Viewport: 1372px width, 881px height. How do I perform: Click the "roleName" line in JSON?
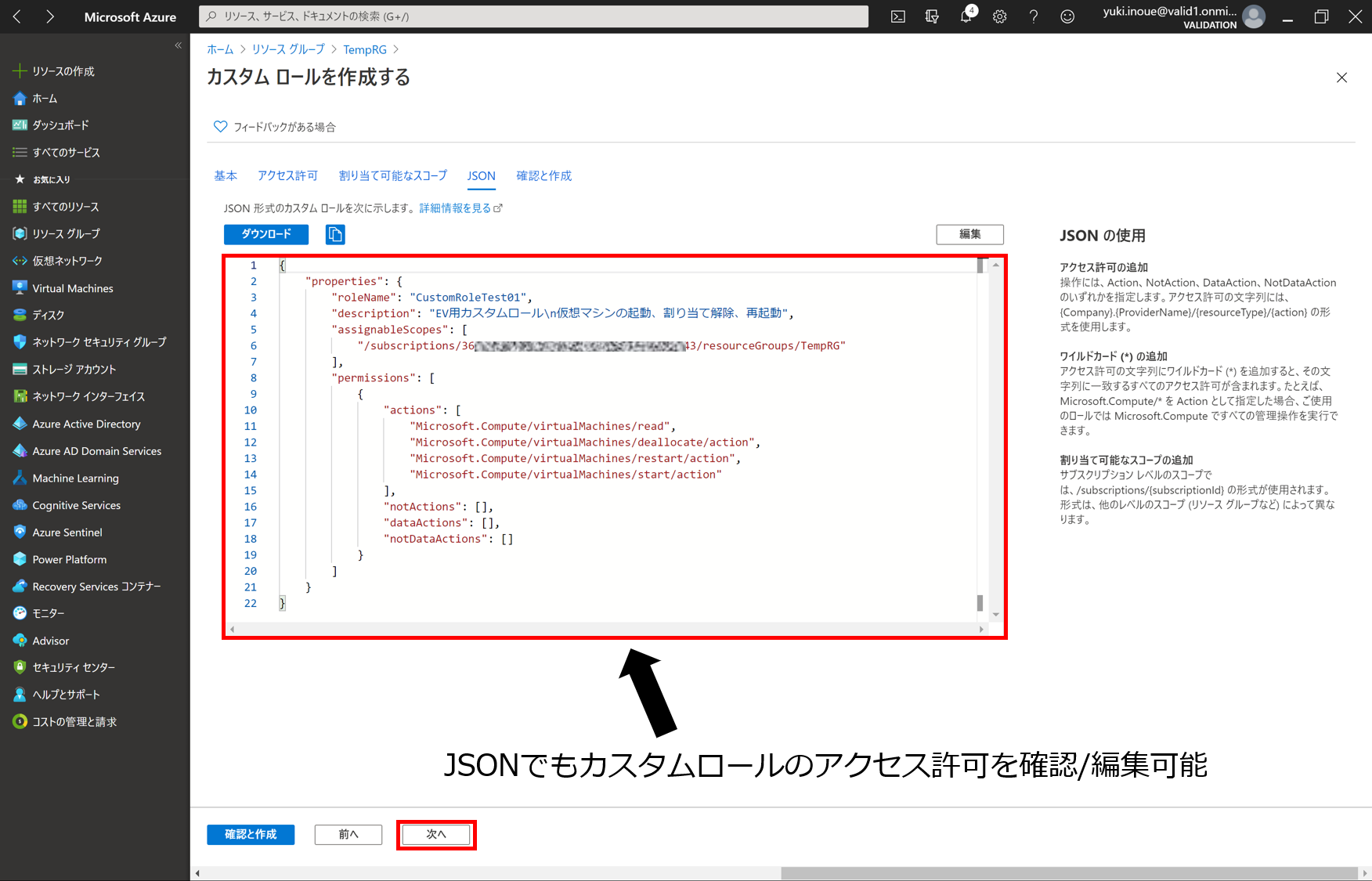click(431, 298)
